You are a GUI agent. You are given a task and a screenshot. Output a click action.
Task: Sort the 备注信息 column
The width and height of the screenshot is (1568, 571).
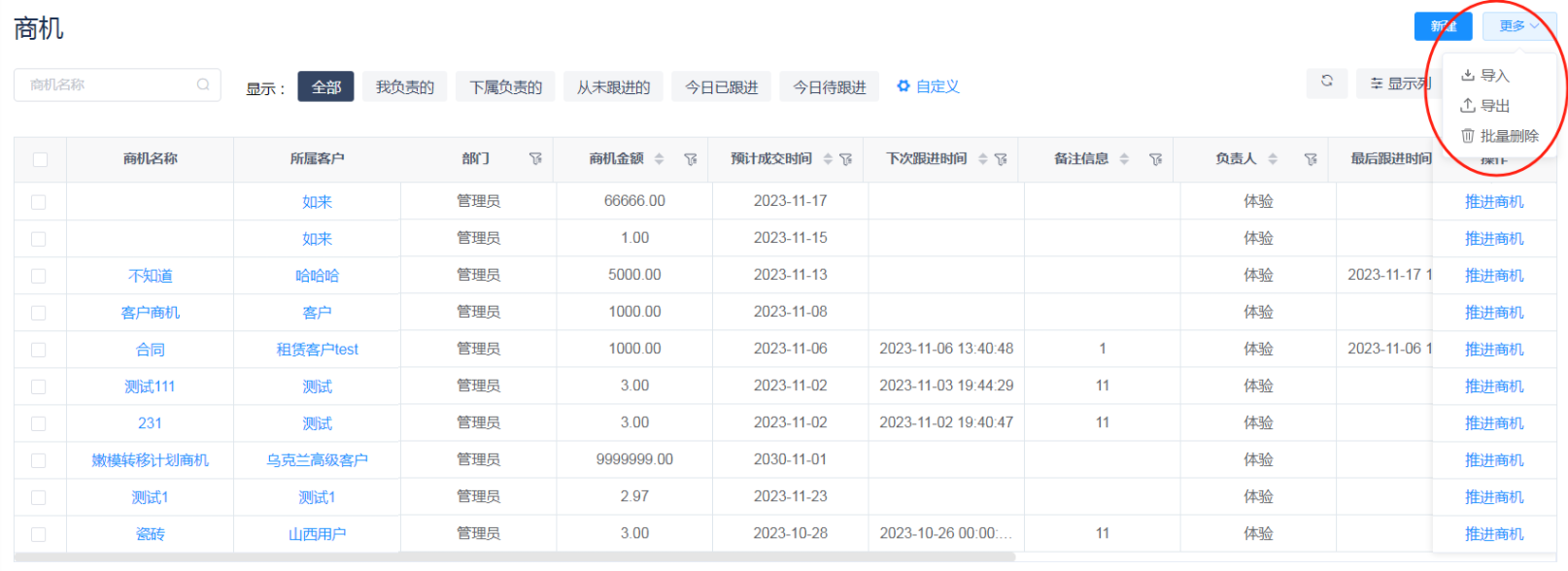(x=1124, y=159)
